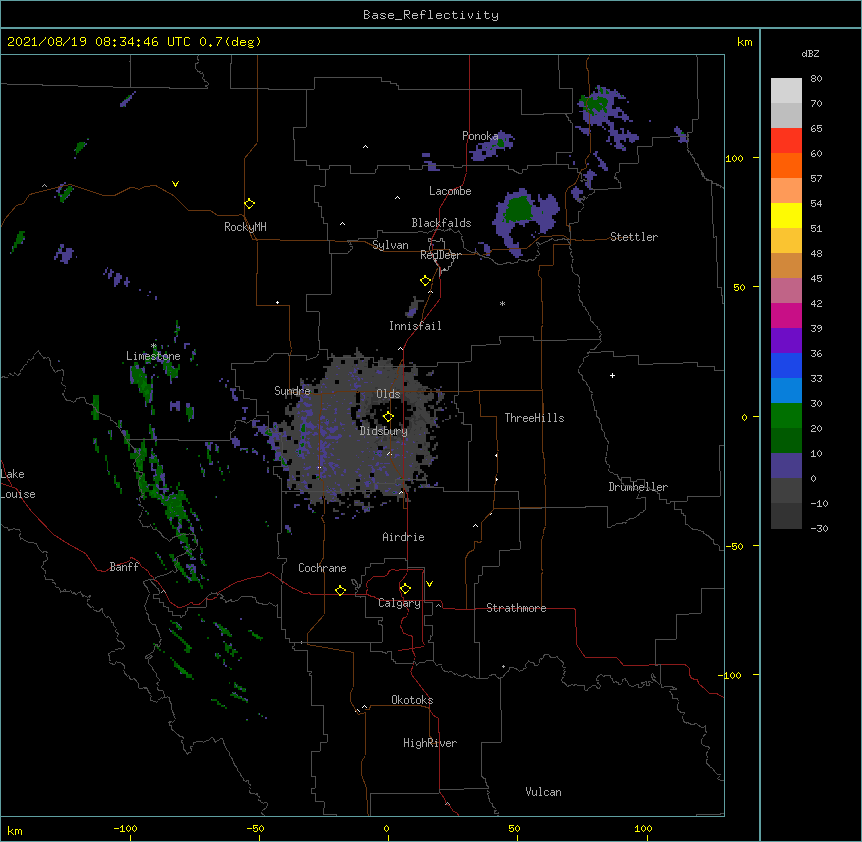Select the yellow diamond marker above Calgary
This screenshot has height=842, width=862.
pyautogui.click(x=405, y=589)
